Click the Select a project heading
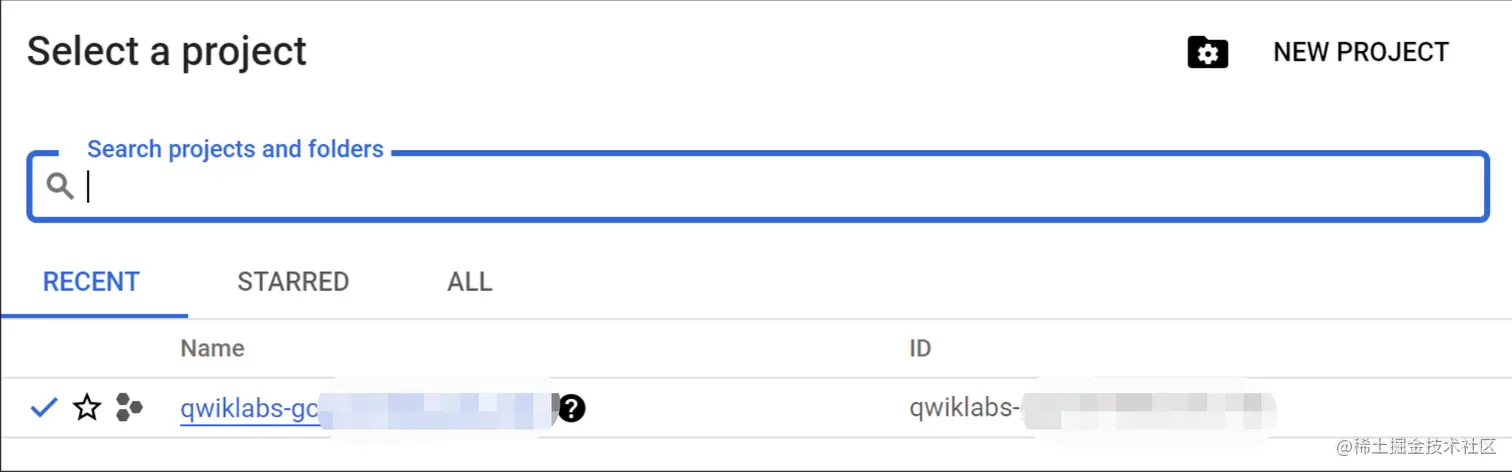1512x472 pixels. [x=167, y=51]
